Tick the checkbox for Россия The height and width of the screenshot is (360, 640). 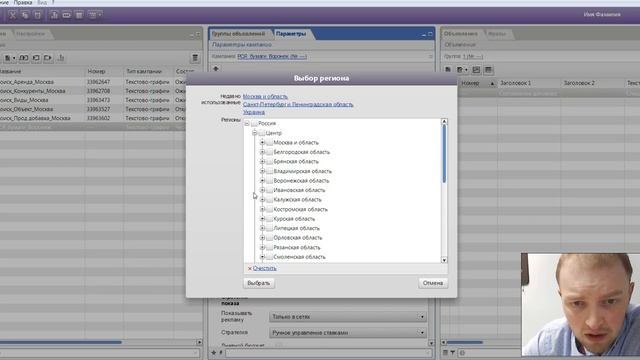tap(254, 123)
